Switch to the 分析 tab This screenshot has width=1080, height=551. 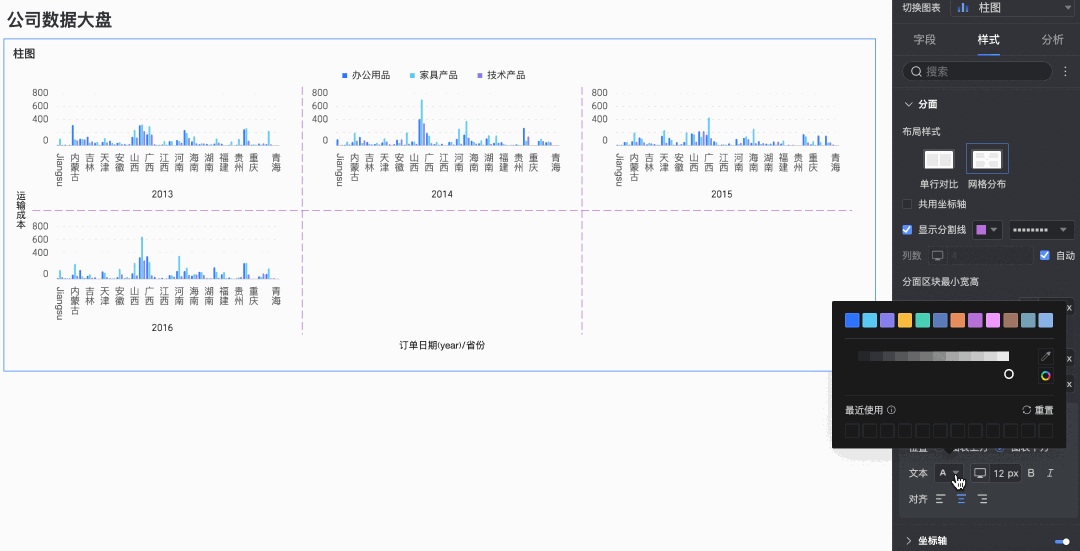1052,40
